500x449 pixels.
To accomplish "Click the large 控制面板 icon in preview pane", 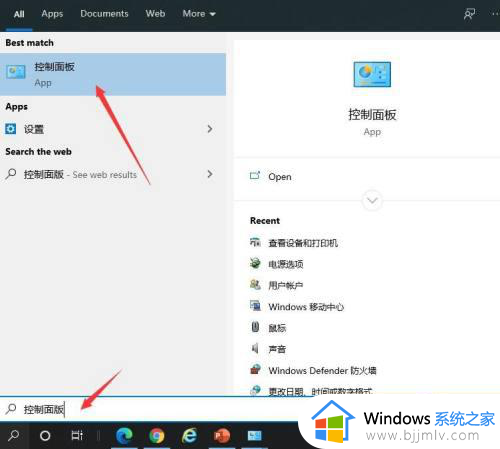I will tap(372, 74).
